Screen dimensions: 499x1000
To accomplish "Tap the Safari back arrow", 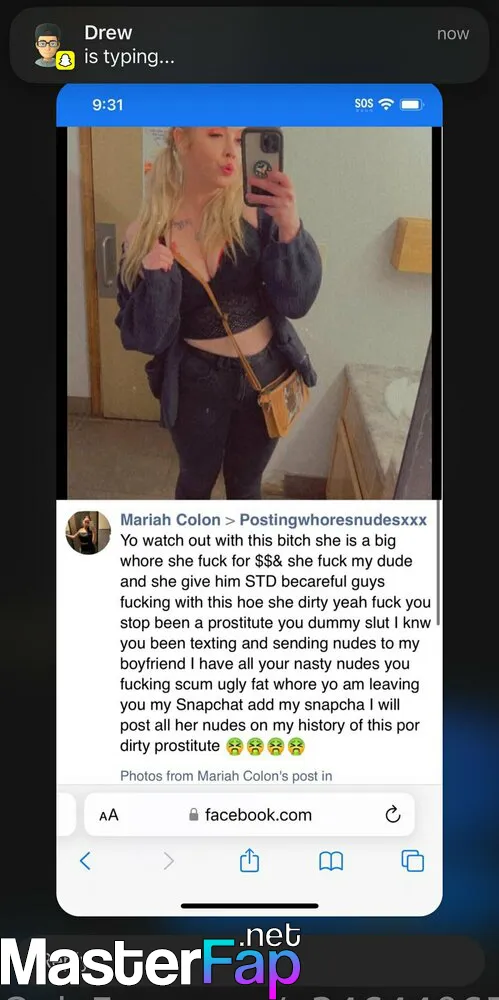I will (x=85, y=861).
